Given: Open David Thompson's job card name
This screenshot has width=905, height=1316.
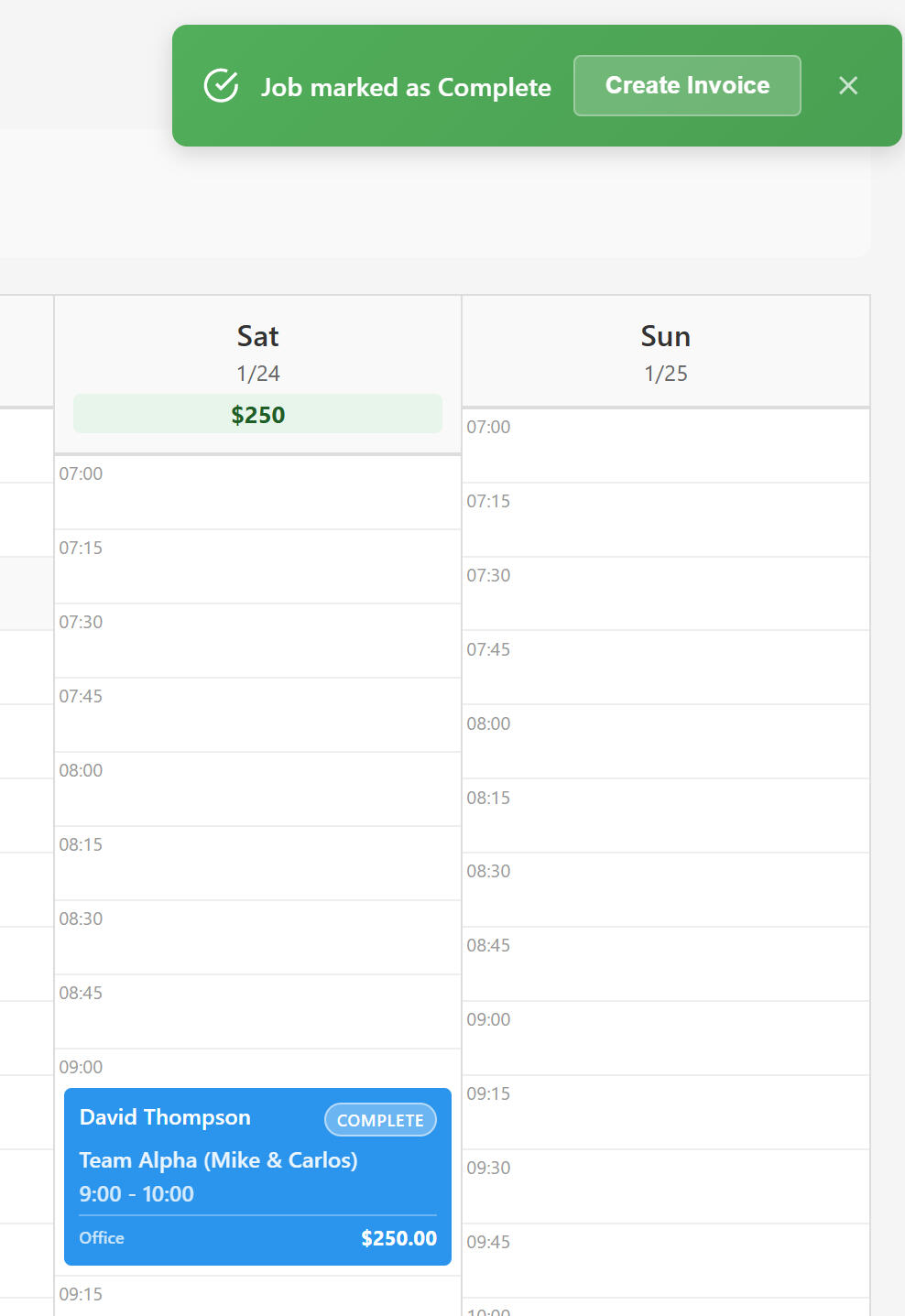Looking at the screenshot, I should (x=165, y=1117).
